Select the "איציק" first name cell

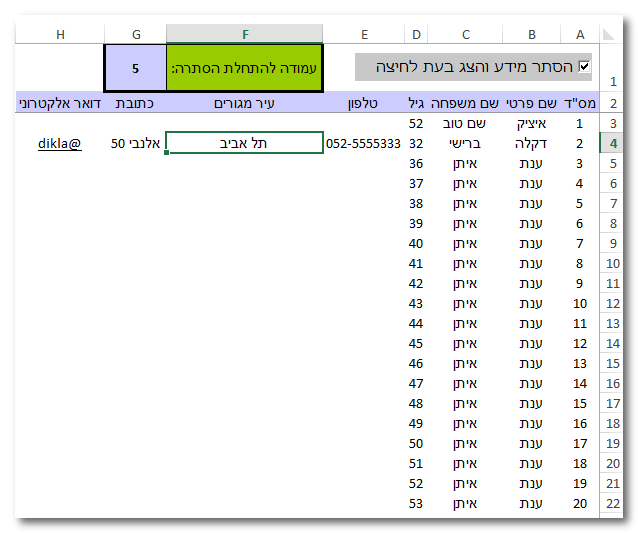[531, 123]
